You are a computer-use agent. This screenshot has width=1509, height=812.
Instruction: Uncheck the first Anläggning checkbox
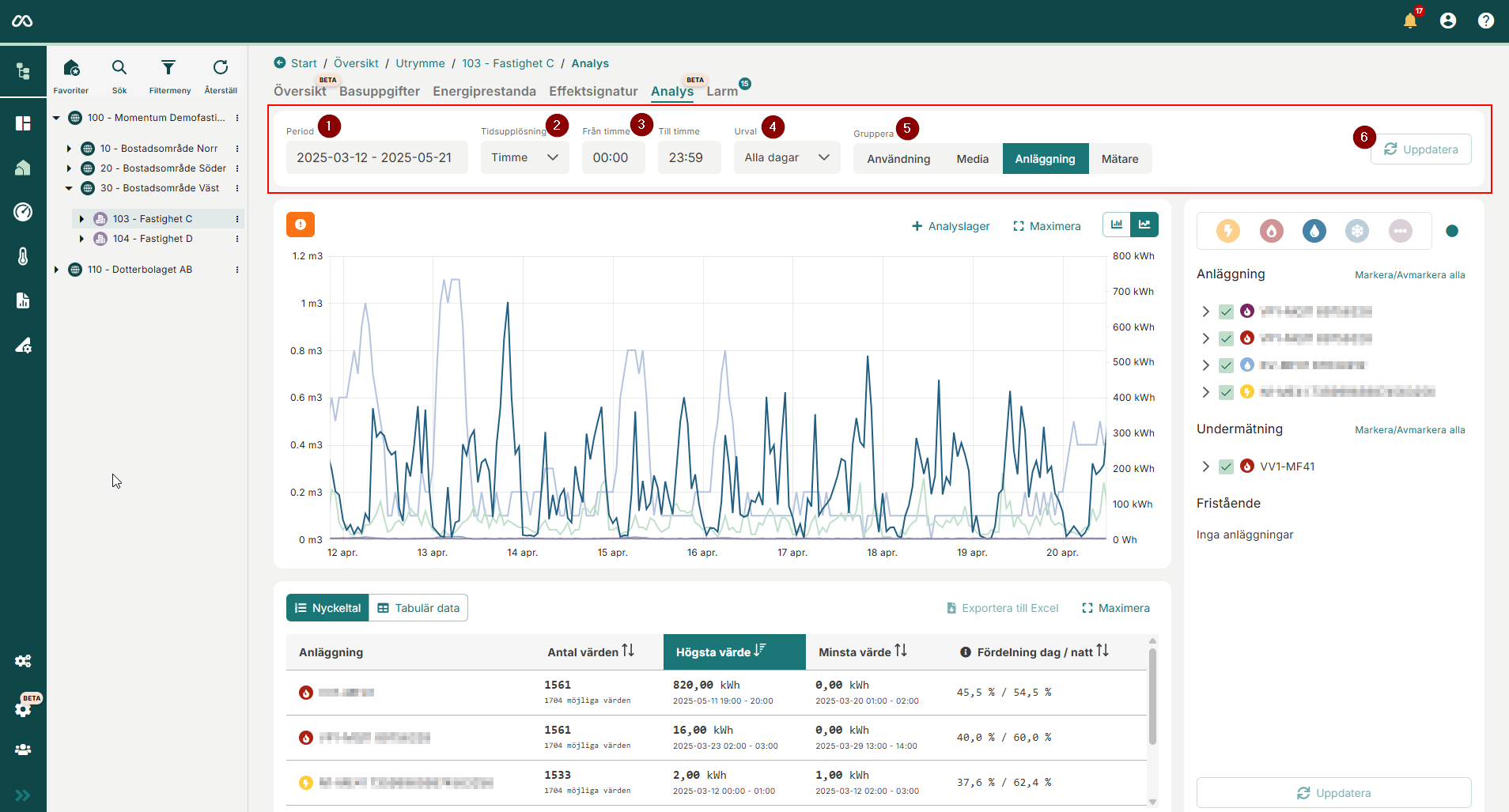tap(1226, 312)
